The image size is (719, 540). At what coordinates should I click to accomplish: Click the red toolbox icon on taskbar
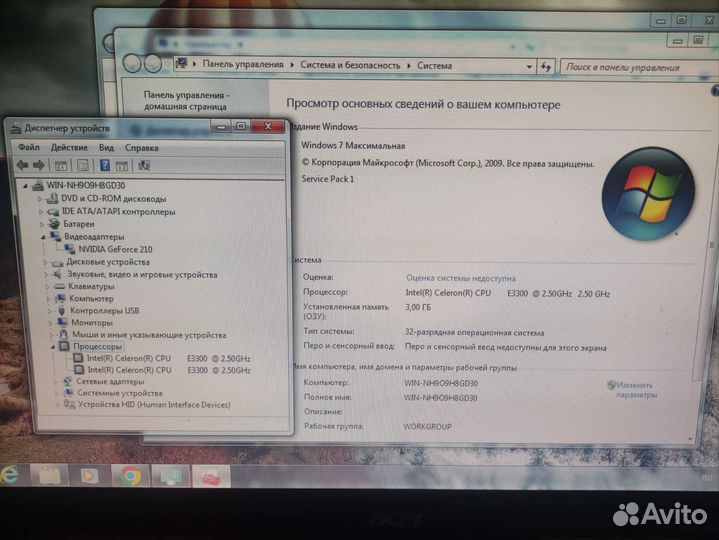pos(211,477)
